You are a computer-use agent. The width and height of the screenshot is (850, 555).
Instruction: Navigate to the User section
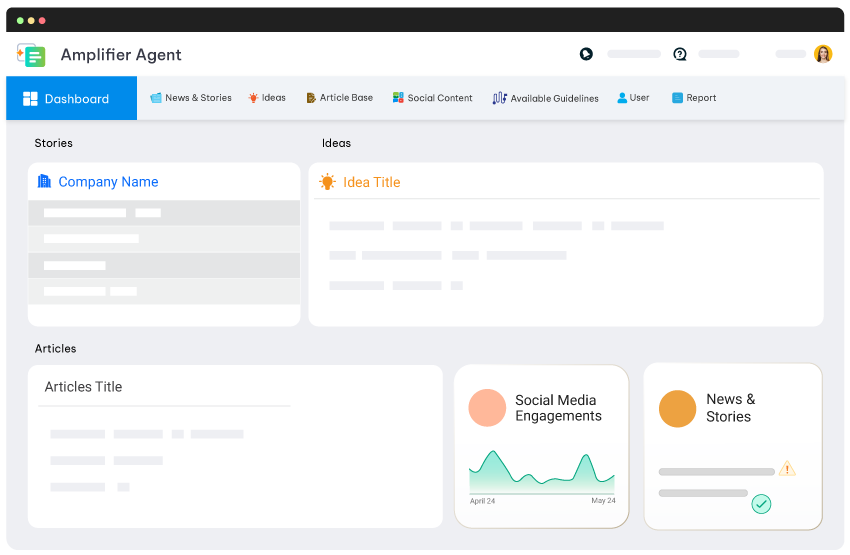coord(633,98)
